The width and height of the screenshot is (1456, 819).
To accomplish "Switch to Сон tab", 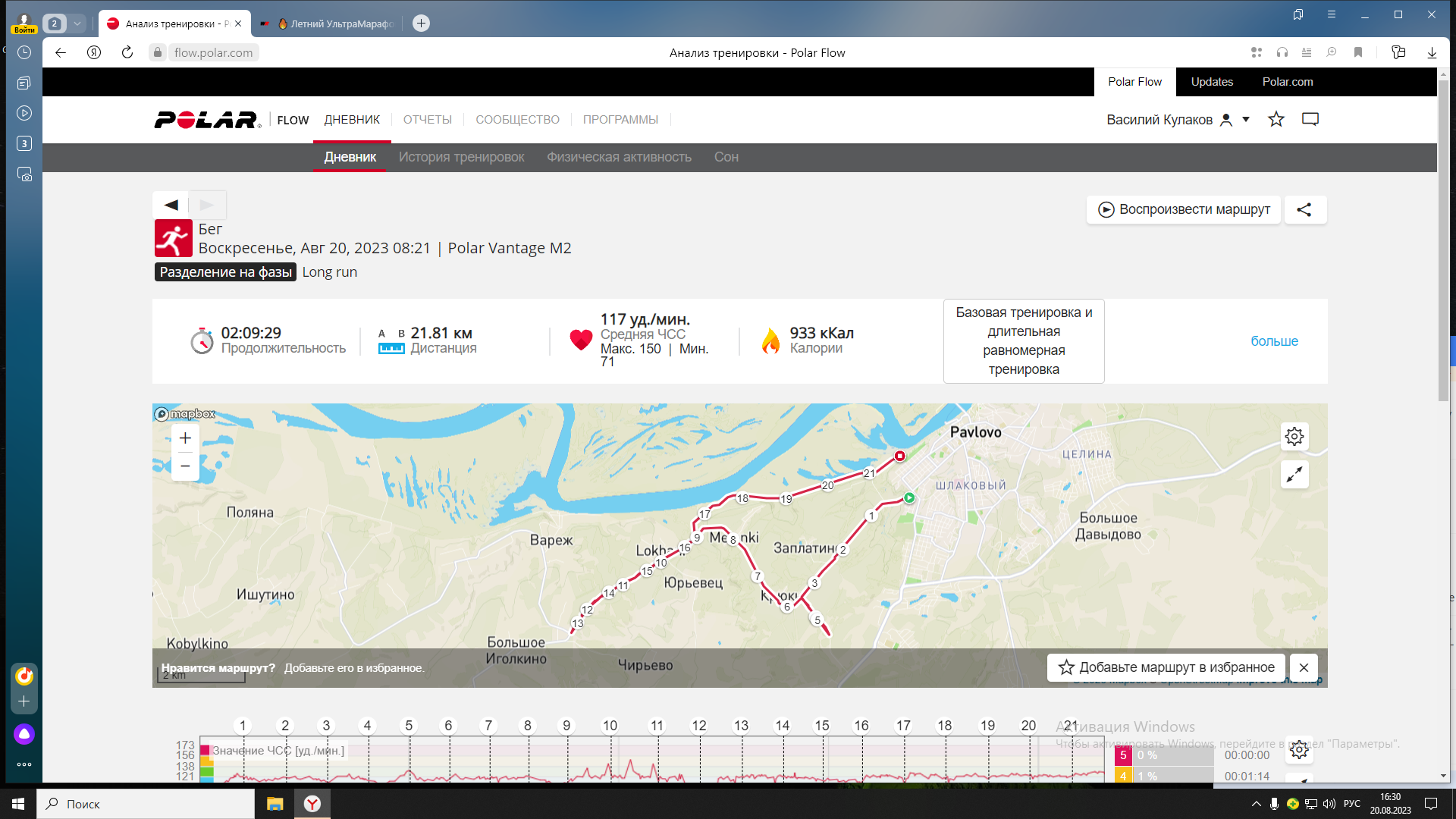I will (726, 157).
